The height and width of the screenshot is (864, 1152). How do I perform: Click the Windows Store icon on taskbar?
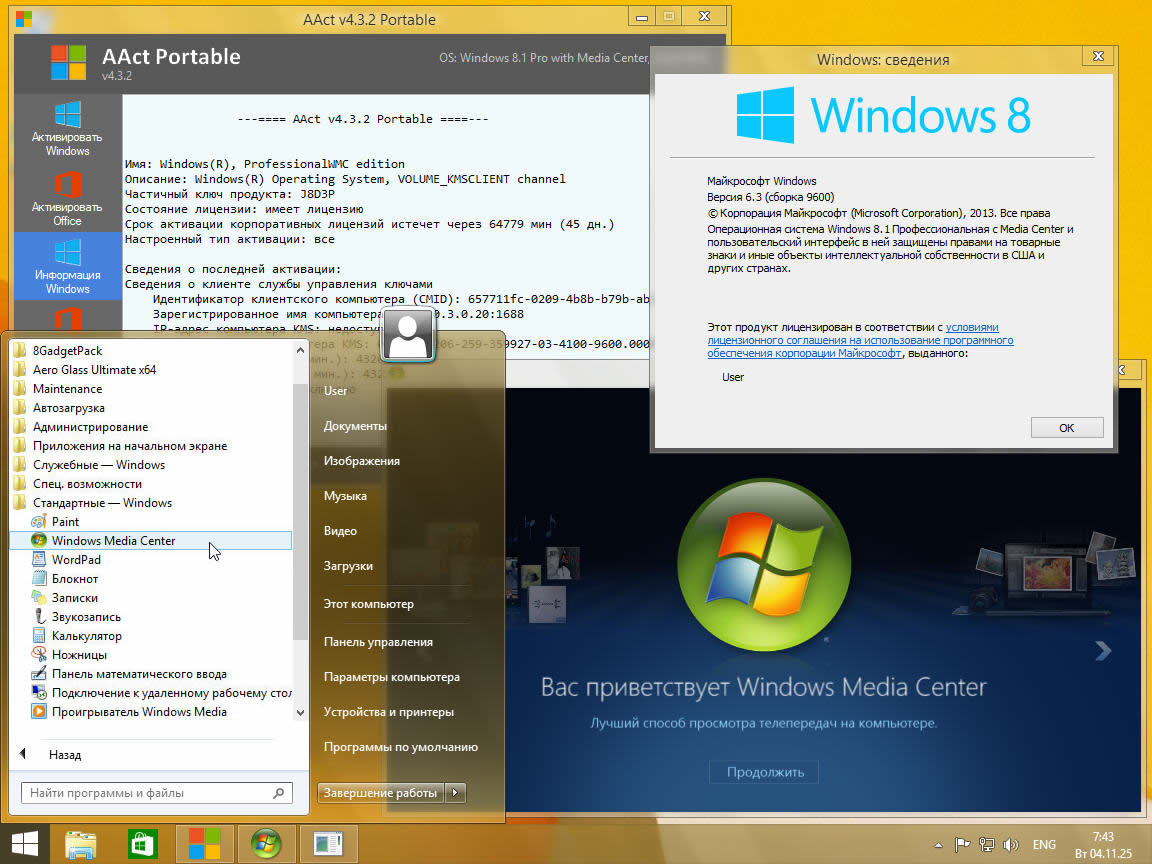coord(142,842)
